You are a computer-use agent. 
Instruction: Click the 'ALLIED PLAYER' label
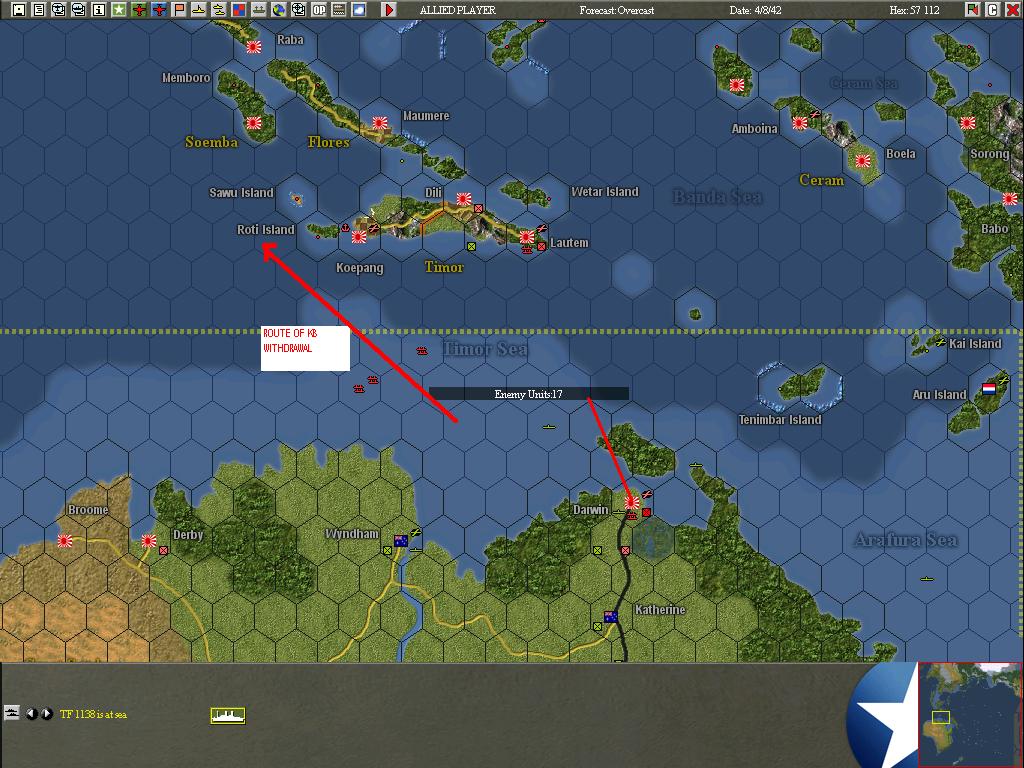[458, 10]
